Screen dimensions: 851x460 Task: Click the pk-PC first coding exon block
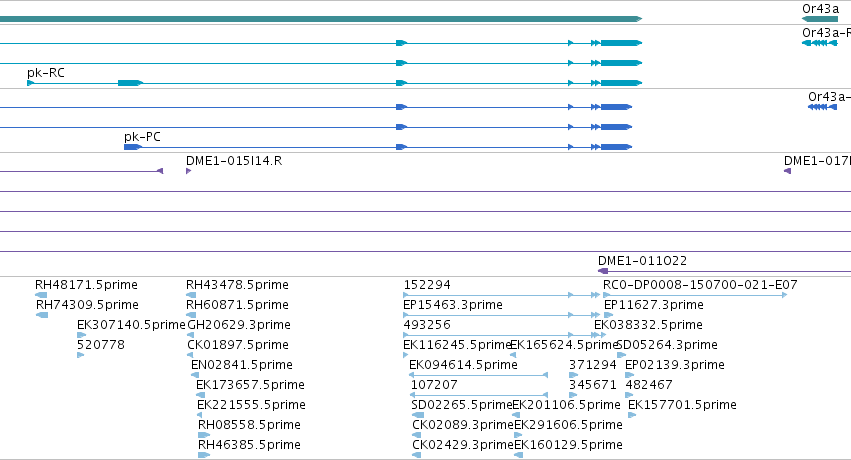[x=133, y=147]
